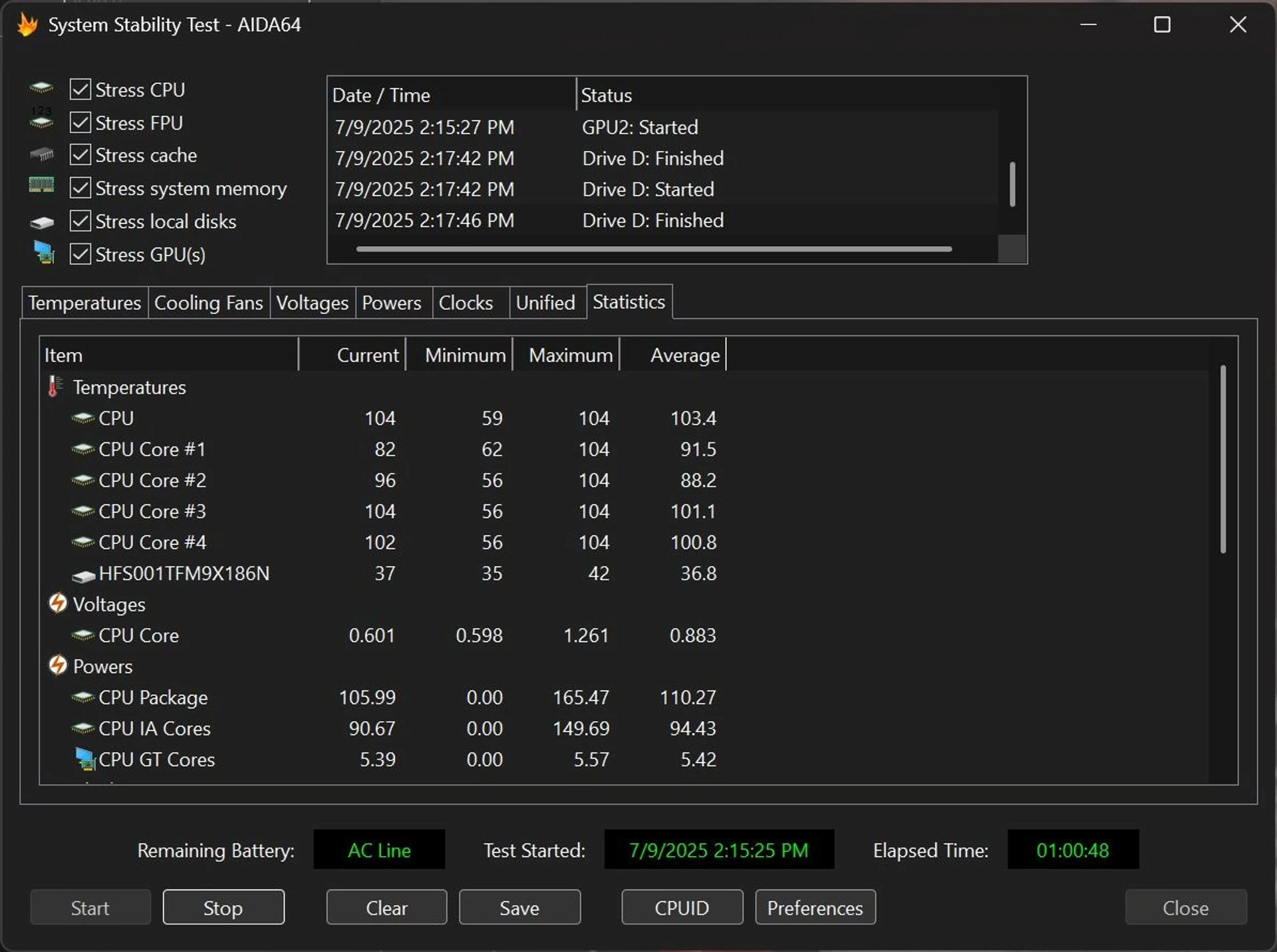
Task: Click the chip icon beside CPU Core #2
Action: pyautogui.click(x=82, y=480)
